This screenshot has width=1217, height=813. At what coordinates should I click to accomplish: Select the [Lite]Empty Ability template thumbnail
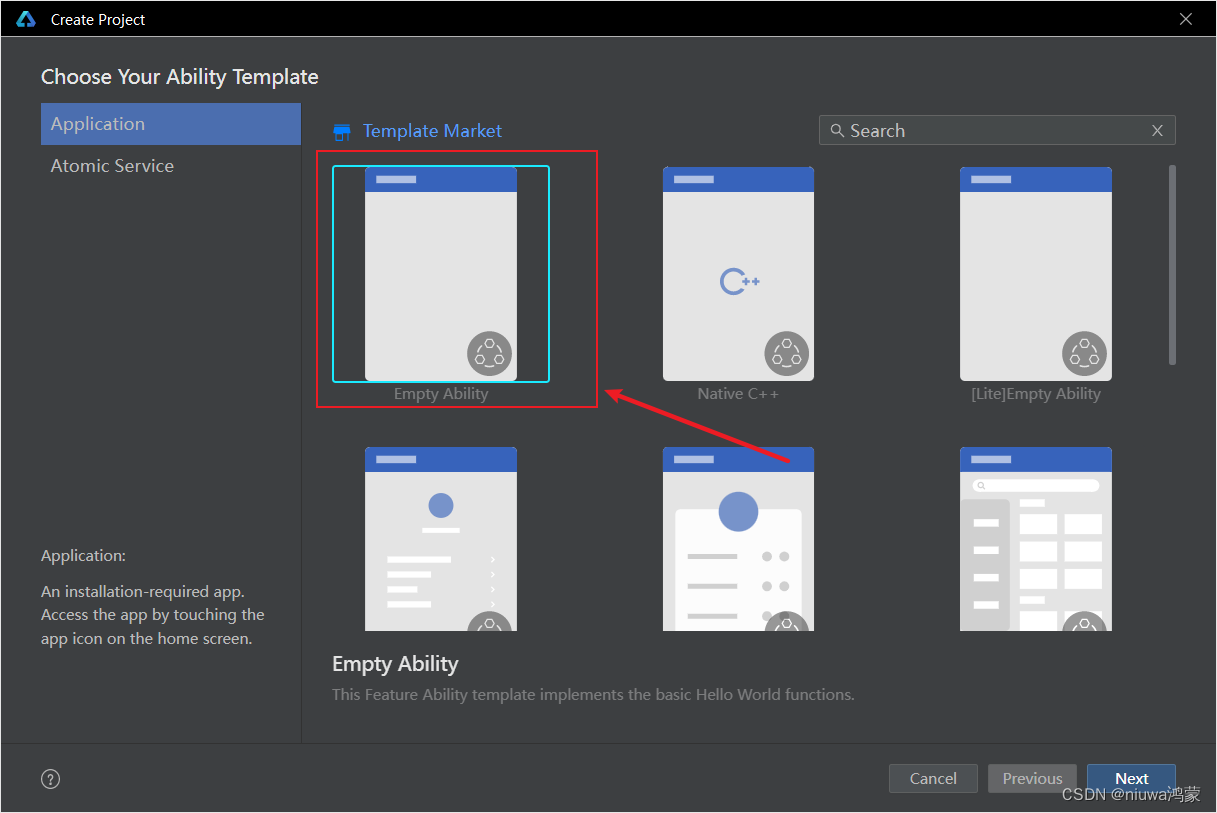pos(1036,274)
